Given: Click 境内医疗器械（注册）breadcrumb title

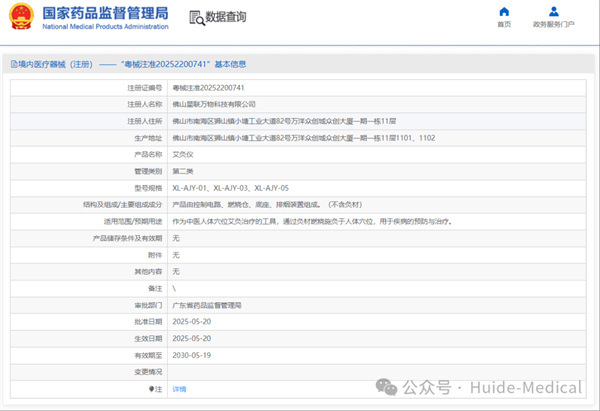Looking at the screenshot, I should (55, 64).
